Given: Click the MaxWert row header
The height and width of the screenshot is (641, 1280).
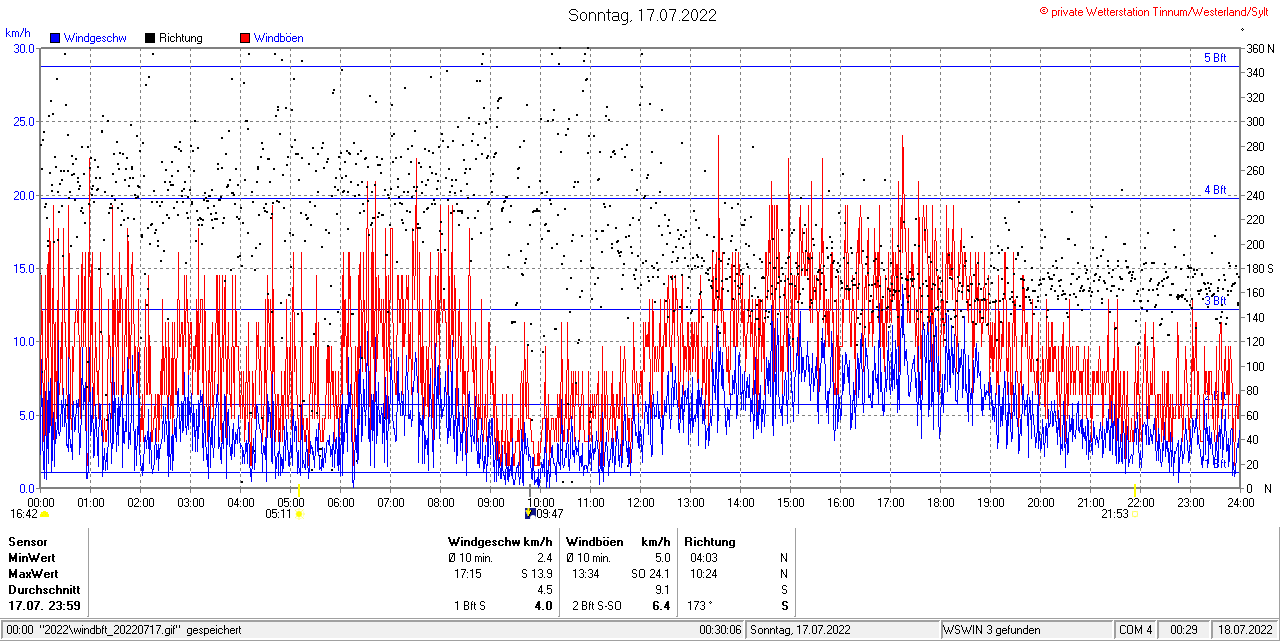Looking at the screenshot, I should [34, 574].
